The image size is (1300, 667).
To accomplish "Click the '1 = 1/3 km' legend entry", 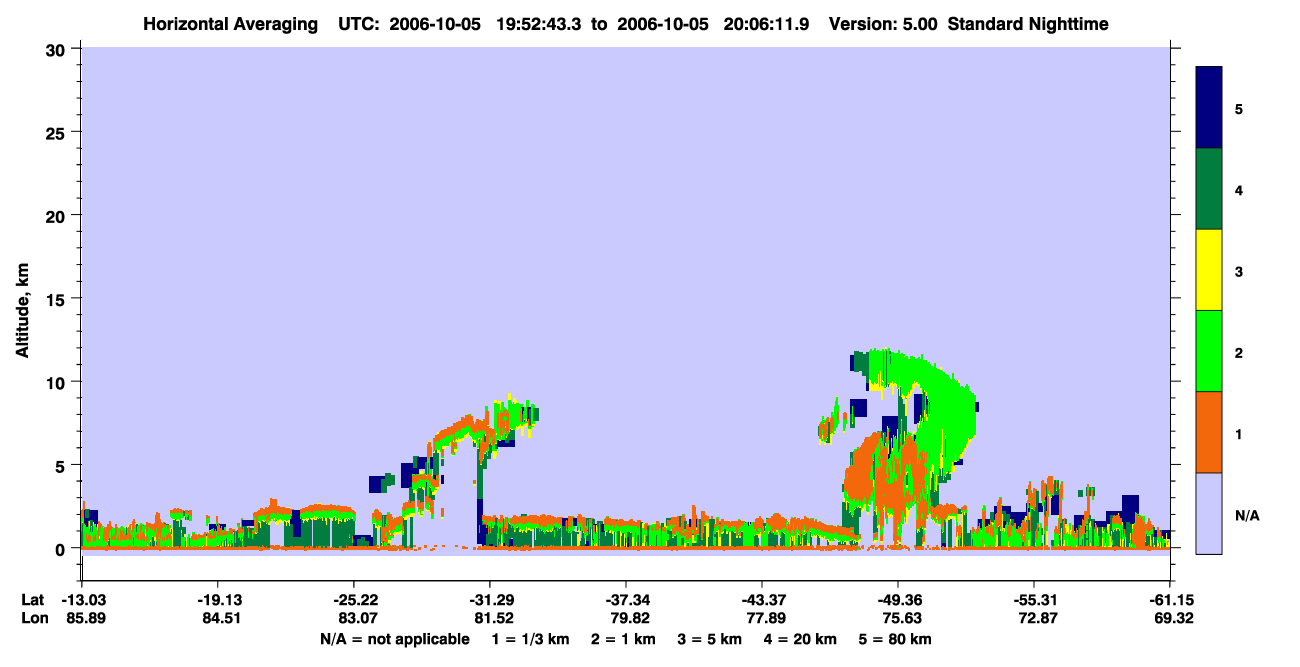I will [x=532, y=638].
